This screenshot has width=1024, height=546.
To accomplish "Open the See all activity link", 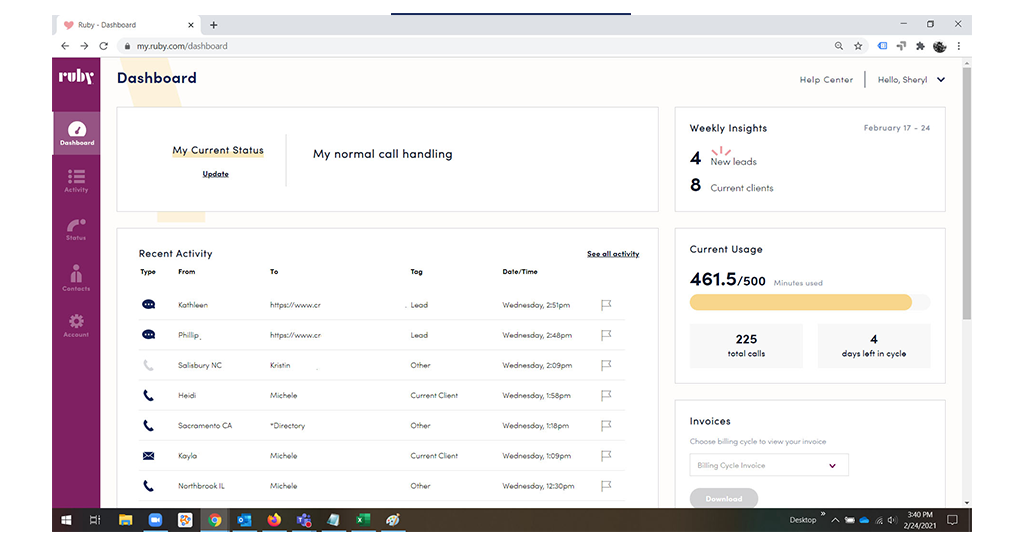I will point(612,254).
